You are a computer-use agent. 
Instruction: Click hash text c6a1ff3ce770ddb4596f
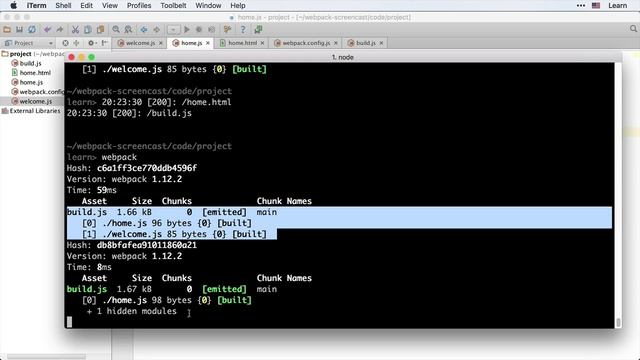tap(147, 168)
